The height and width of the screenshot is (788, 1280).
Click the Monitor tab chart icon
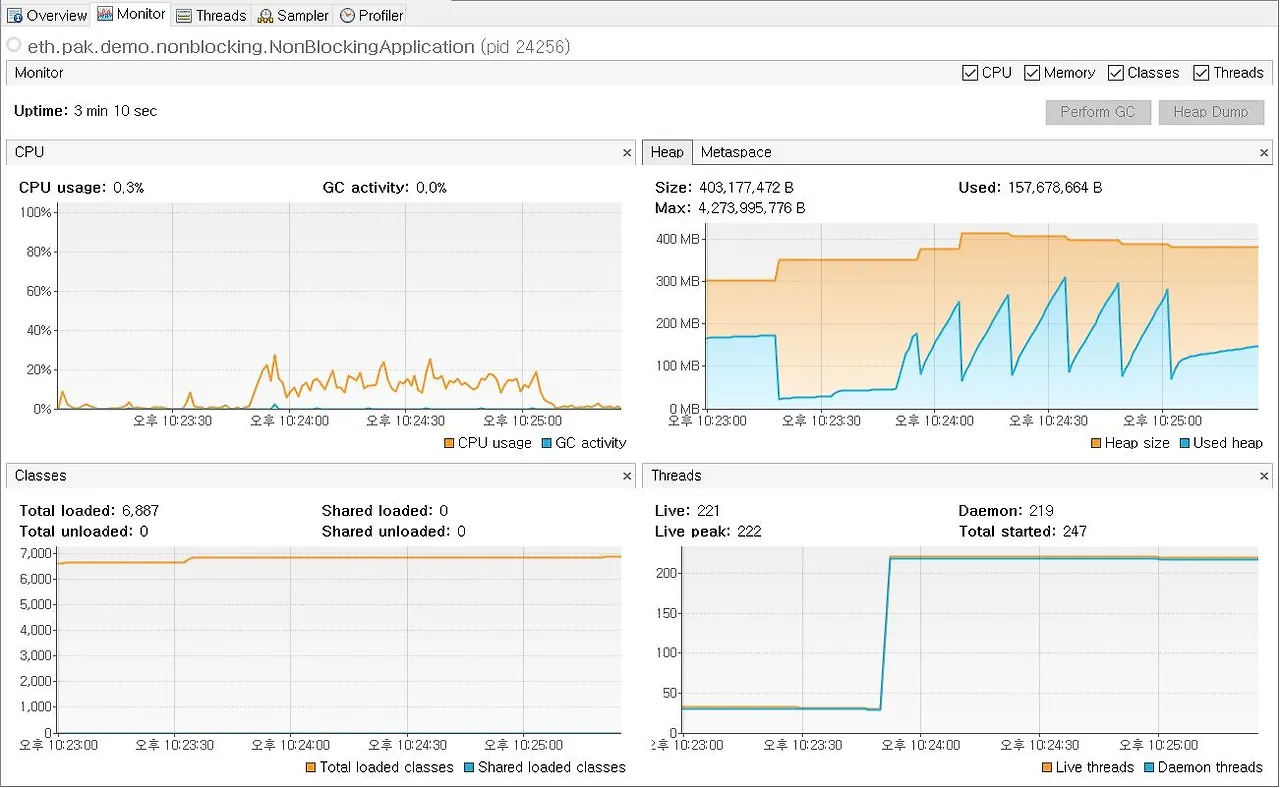tap(105, 14)
